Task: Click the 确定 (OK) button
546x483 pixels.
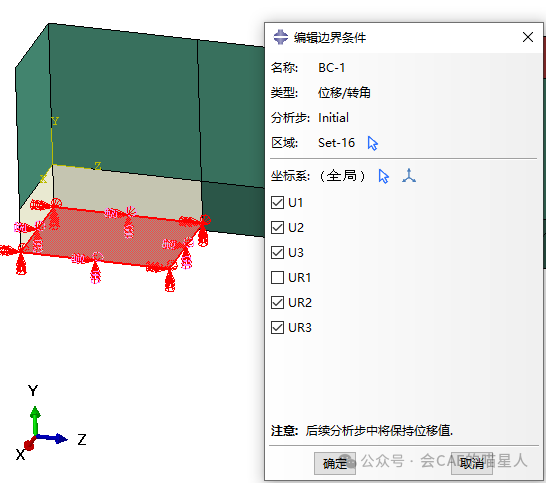Action: (335, 463)
